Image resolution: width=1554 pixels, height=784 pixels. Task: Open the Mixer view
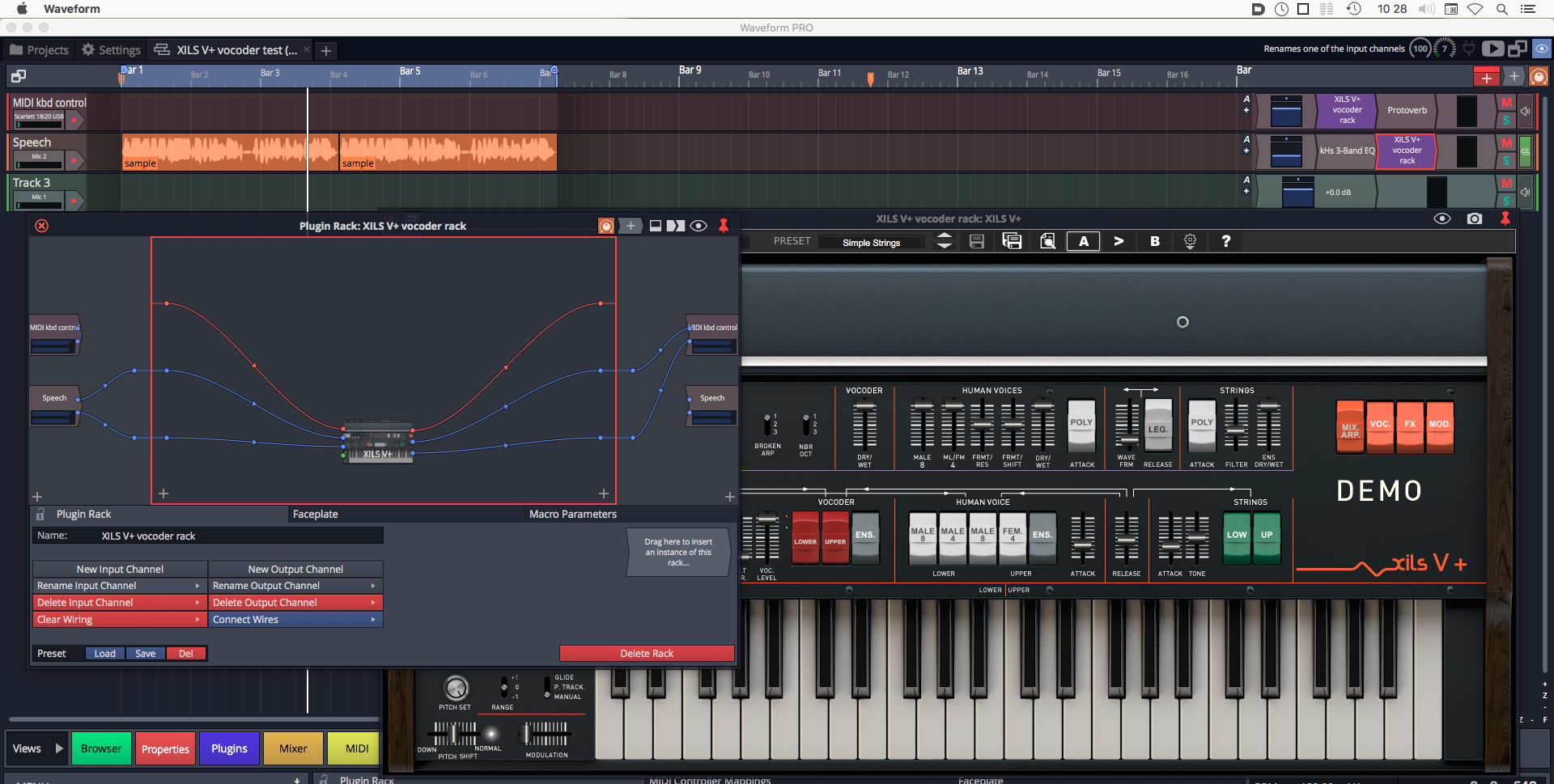pyautogui.click(x=293, y=749)
